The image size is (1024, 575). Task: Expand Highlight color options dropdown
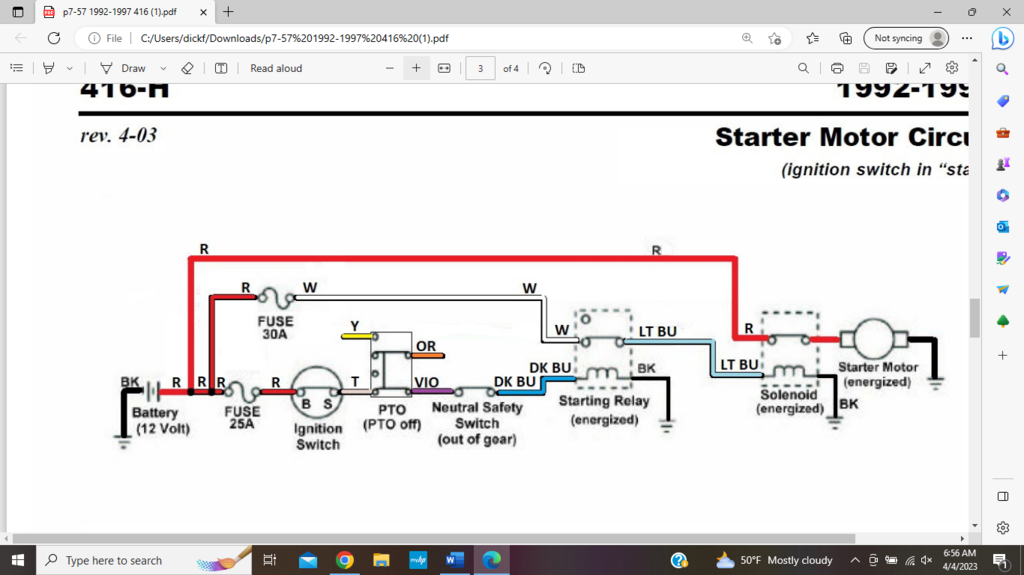[x=69, y=68]
